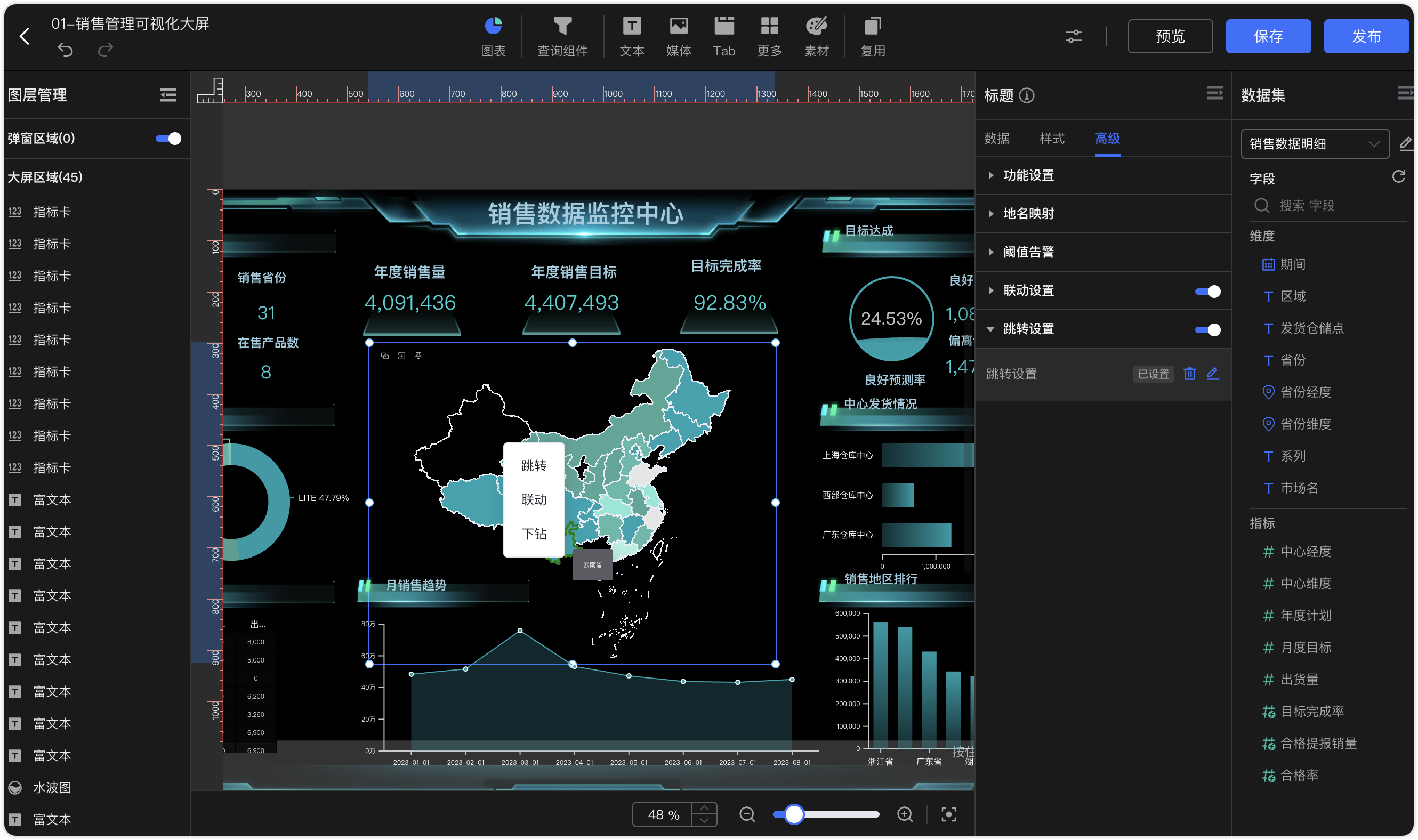The height and width of the screenshot is (840, 1418).
Task: Edit the 跳转设置 configuration
Action: pos(1213,374)
